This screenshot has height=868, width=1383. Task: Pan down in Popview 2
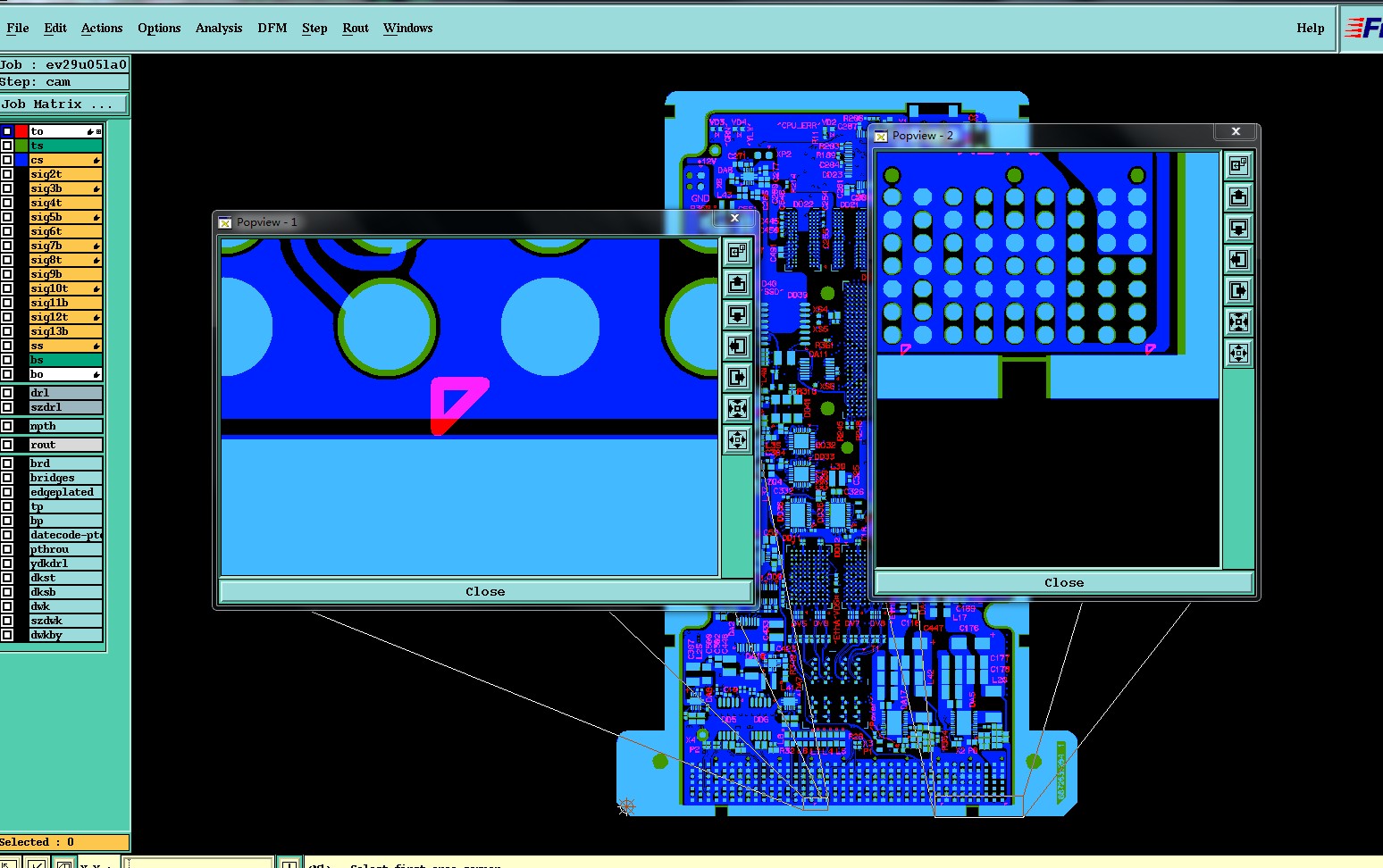coord(1238,229)
